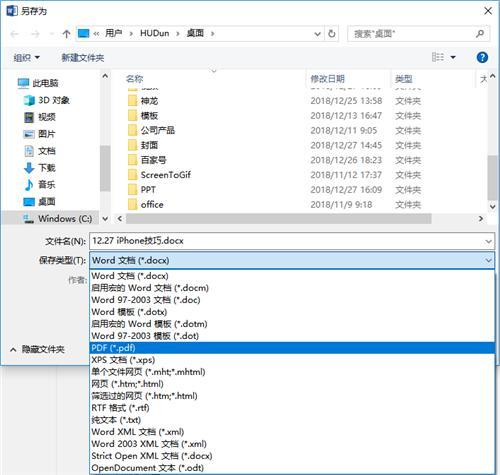Click HUDun in the address breadcrumb
Screen dimensions: 500x475
[154, 33]
